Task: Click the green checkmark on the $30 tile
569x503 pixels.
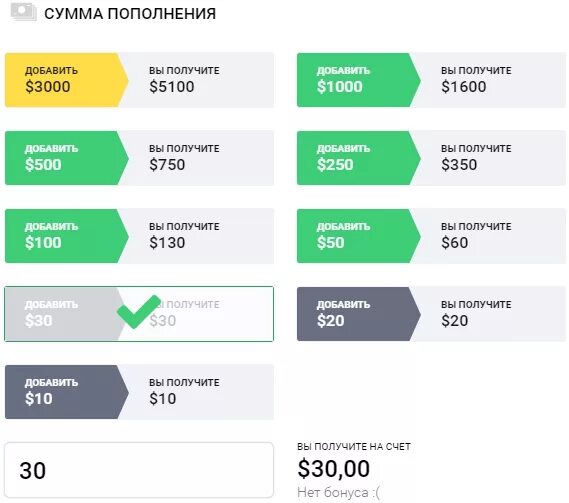Action: 139,312
